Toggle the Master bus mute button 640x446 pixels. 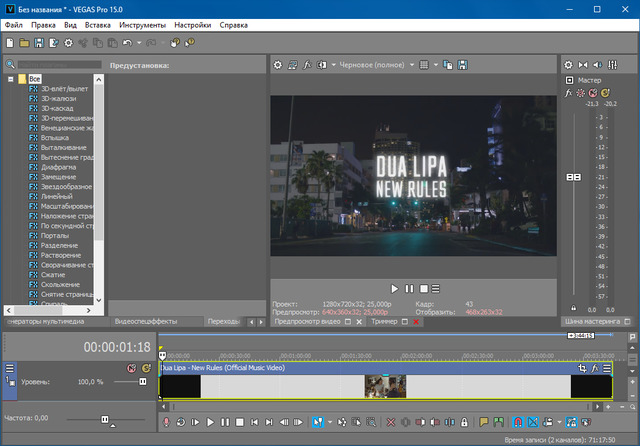[x=592, y=92]
